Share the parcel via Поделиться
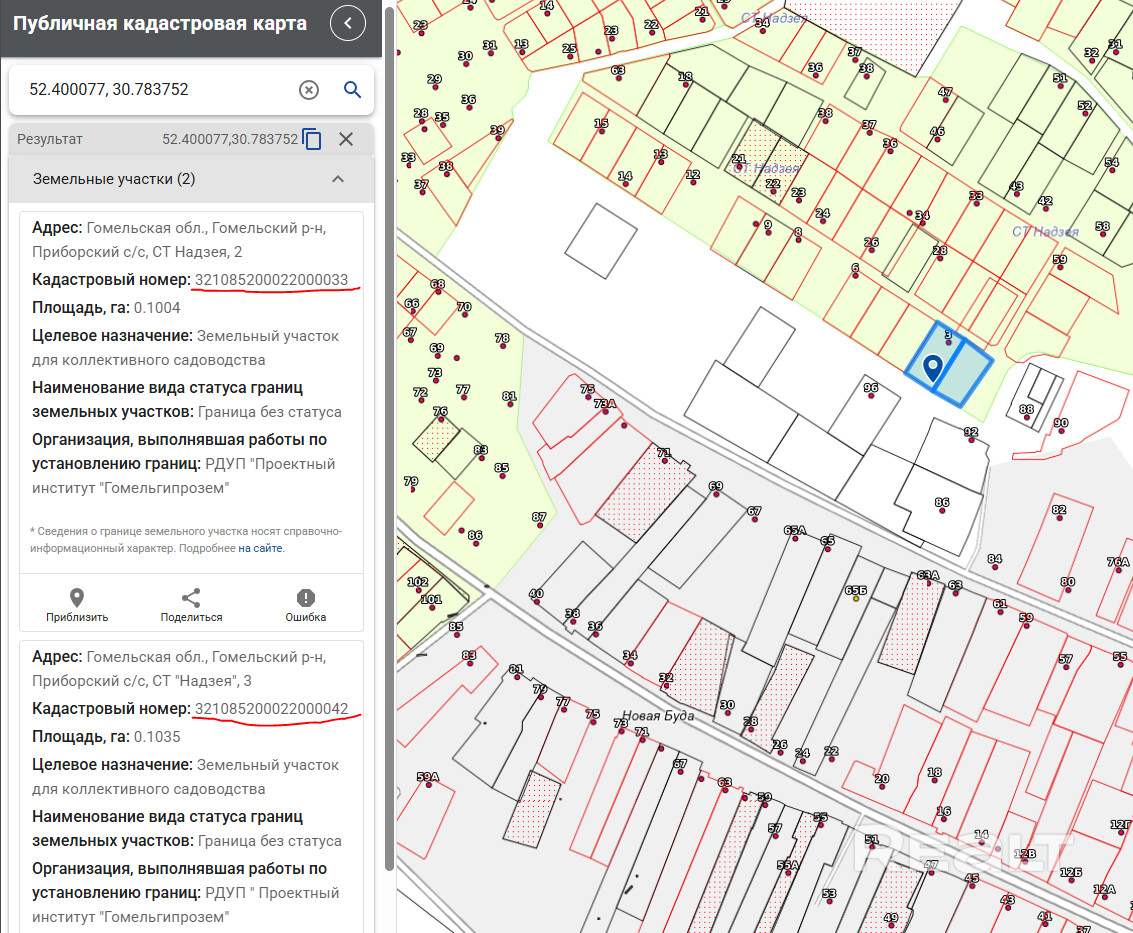Screen dimensions: 1133x933 [x=191, y=604]
